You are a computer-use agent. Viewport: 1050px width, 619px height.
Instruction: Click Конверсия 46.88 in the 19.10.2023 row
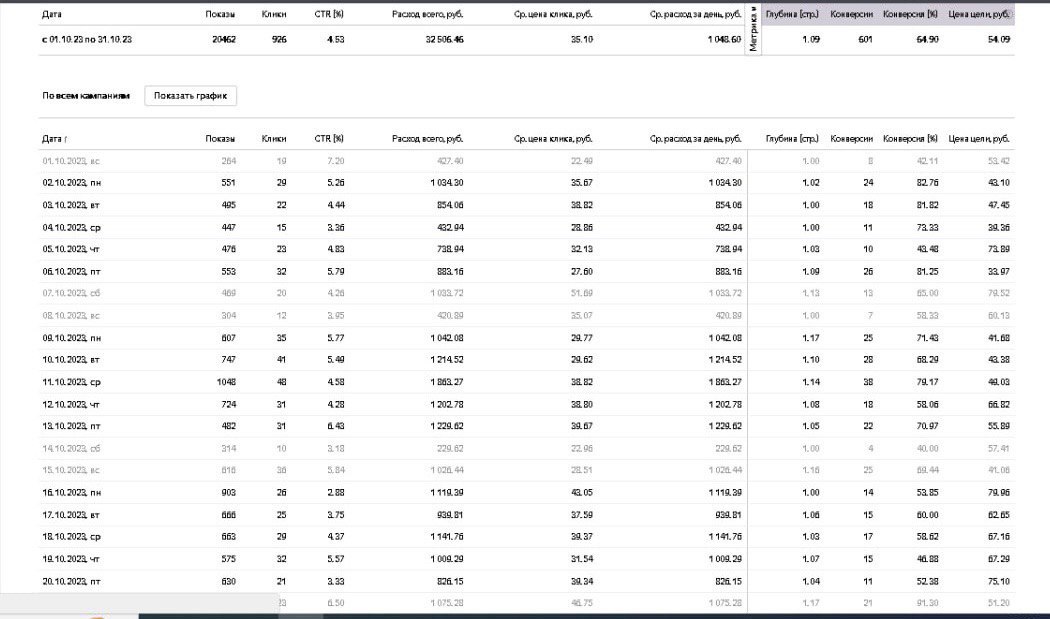click(927, 559)
